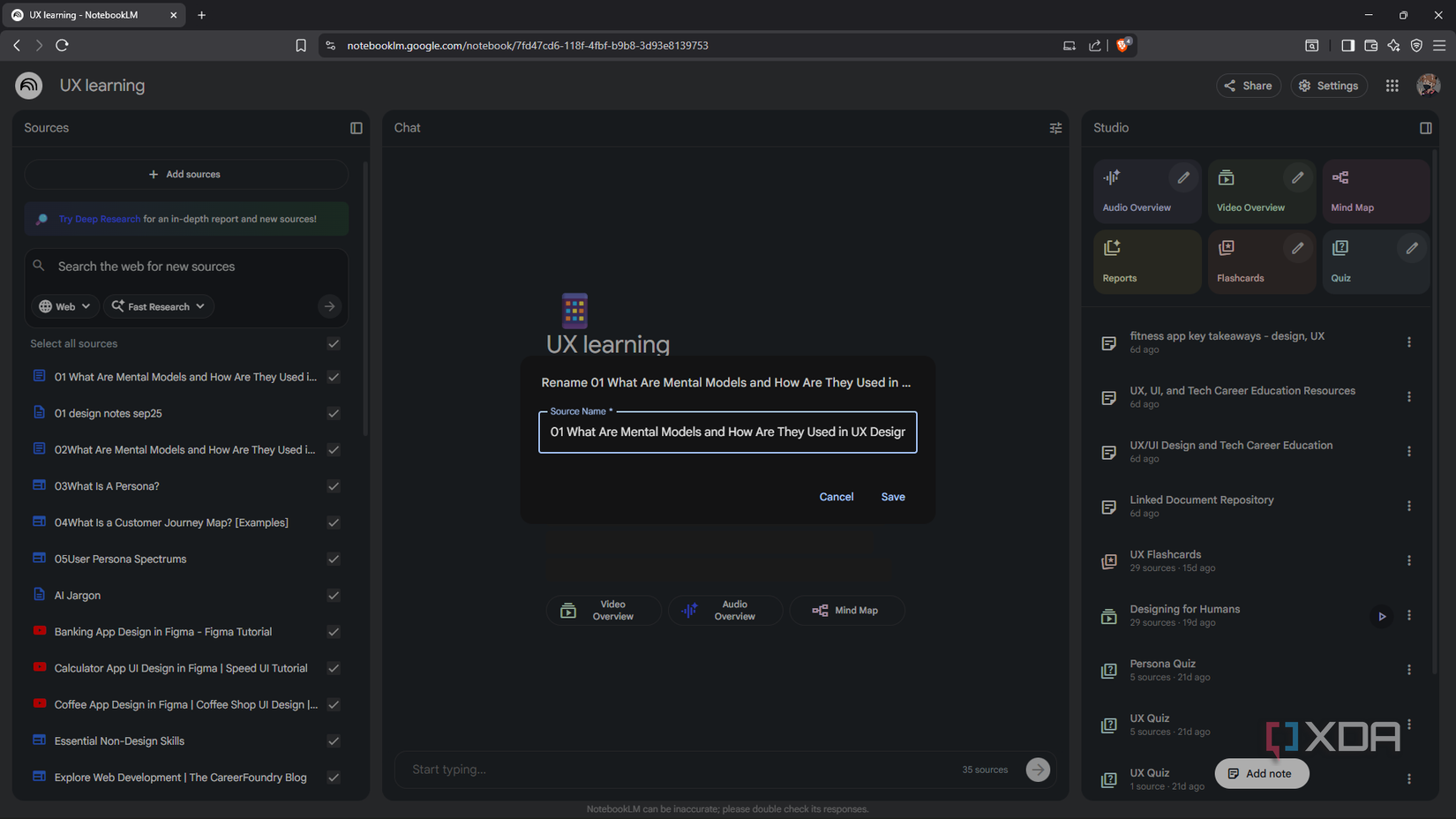Click the NotebookLM logo icon
The image size is (1456, 819).
click(28, 86)
